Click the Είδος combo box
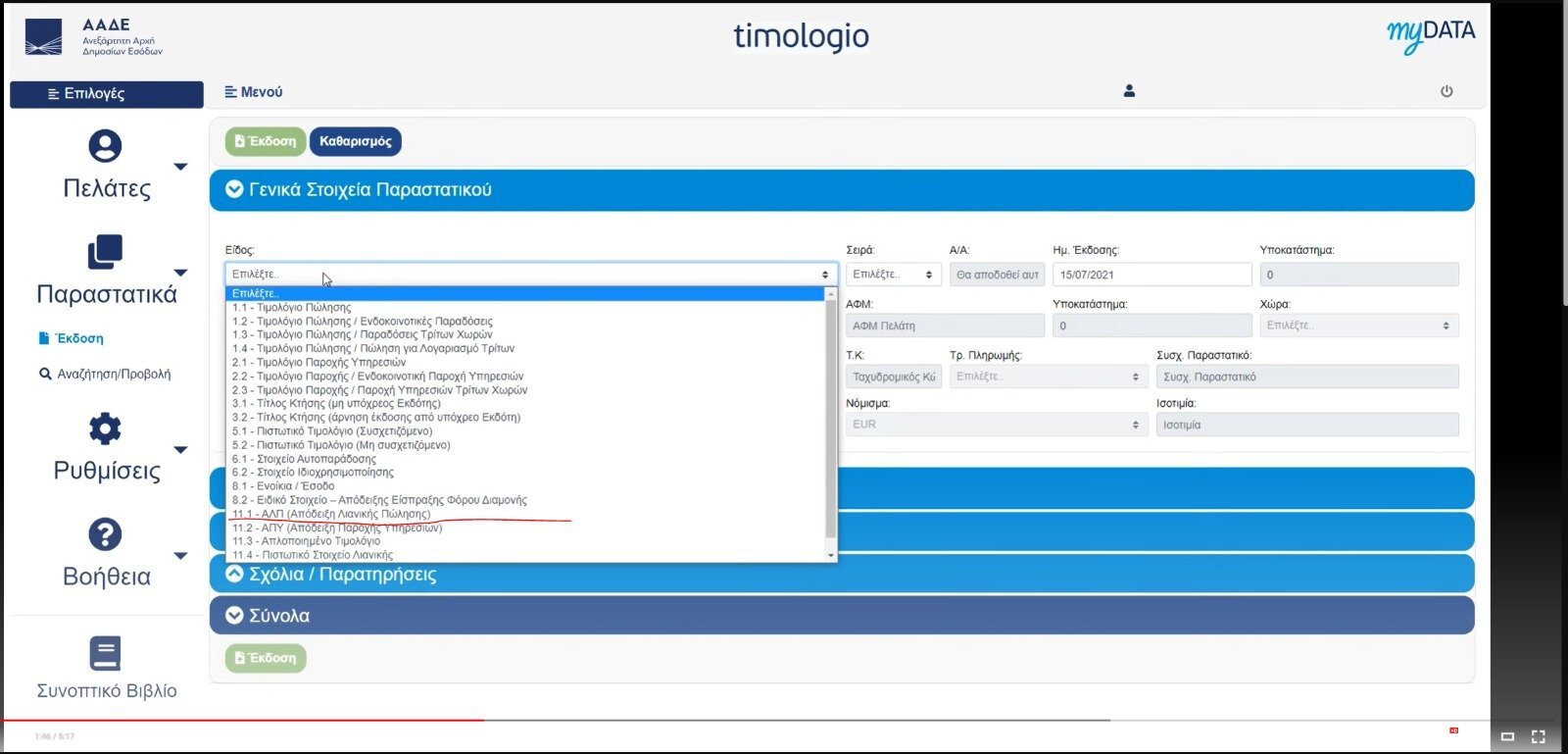 coord(531,275)
